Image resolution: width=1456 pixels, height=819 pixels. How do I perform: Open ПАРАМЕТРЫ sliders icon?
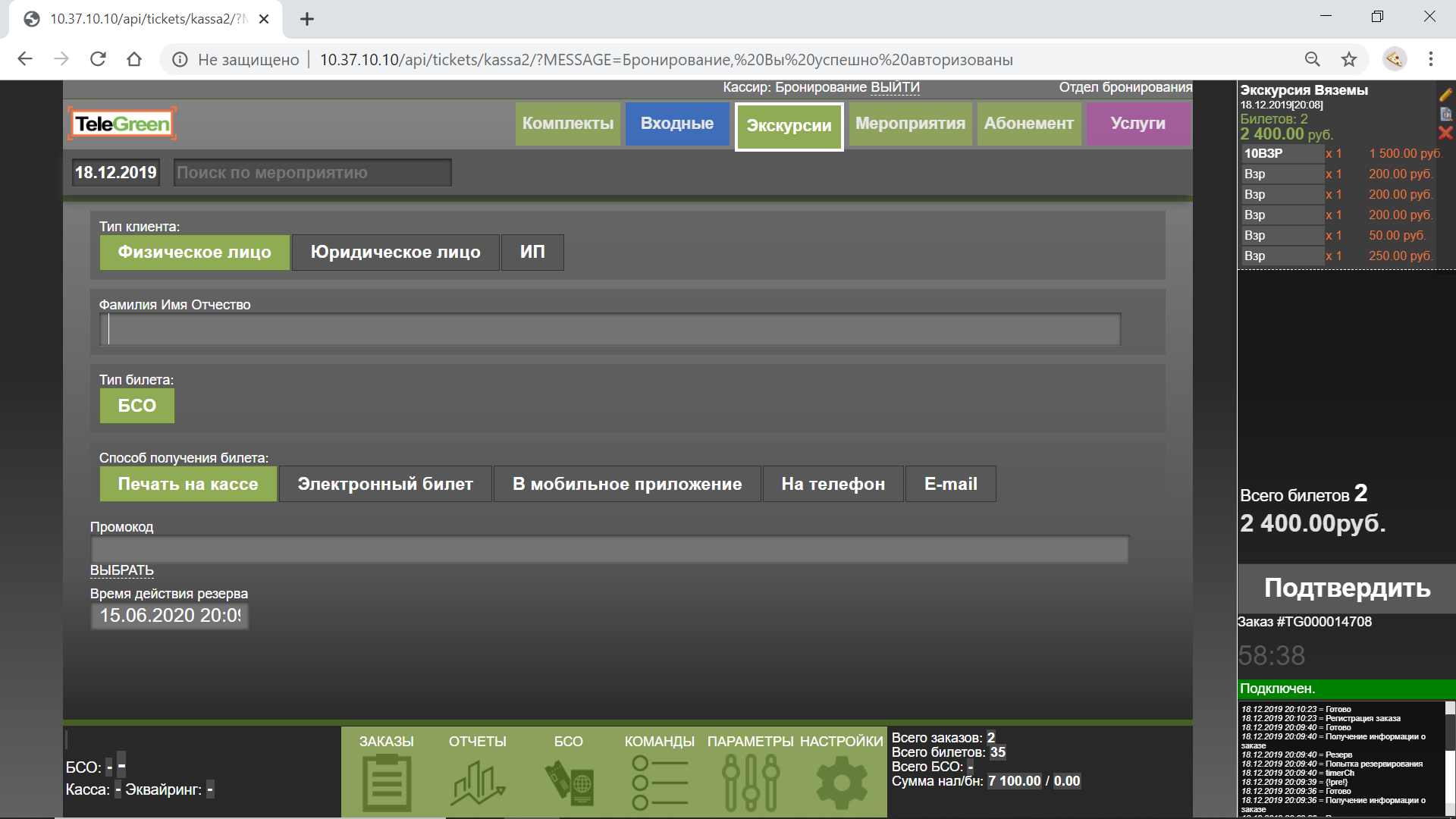click(x=750, y=783)
